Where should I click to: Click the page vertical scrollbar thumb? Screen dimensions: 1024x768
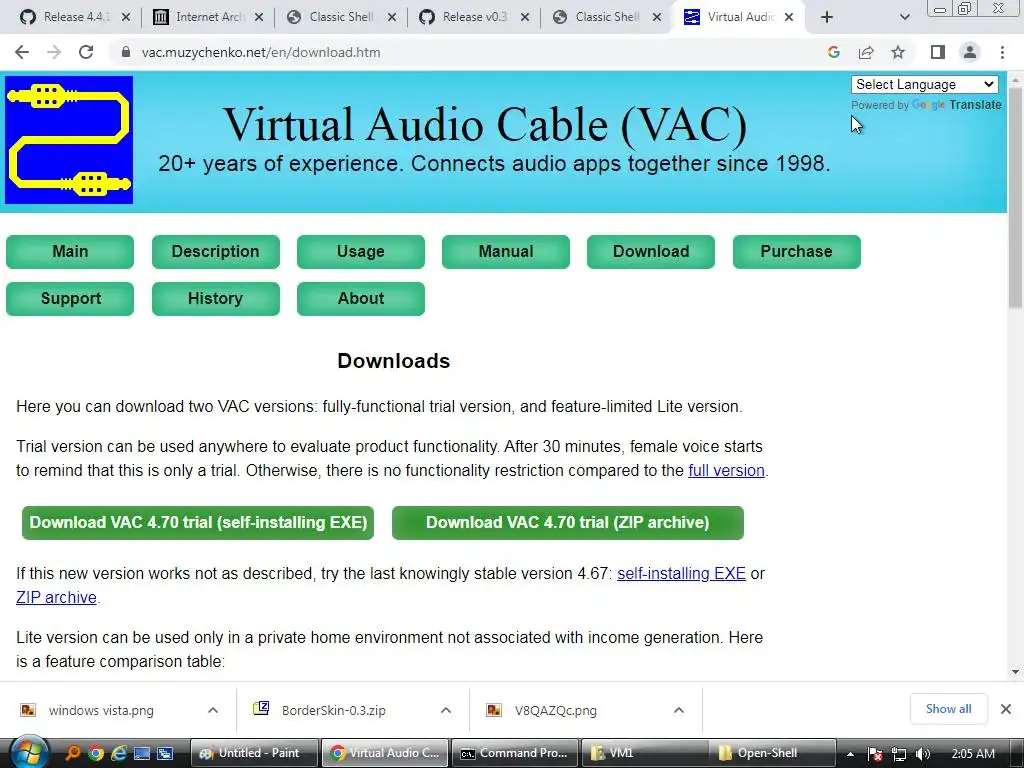coord(1015,196)
